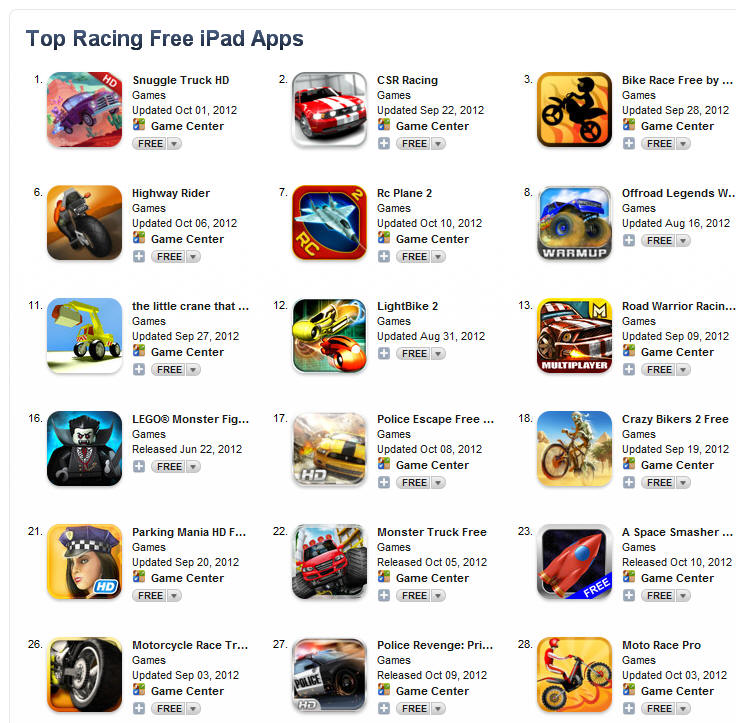Open the Moto Race Pro title link
This screenshot has width=736, height=723.
(661, 645)
